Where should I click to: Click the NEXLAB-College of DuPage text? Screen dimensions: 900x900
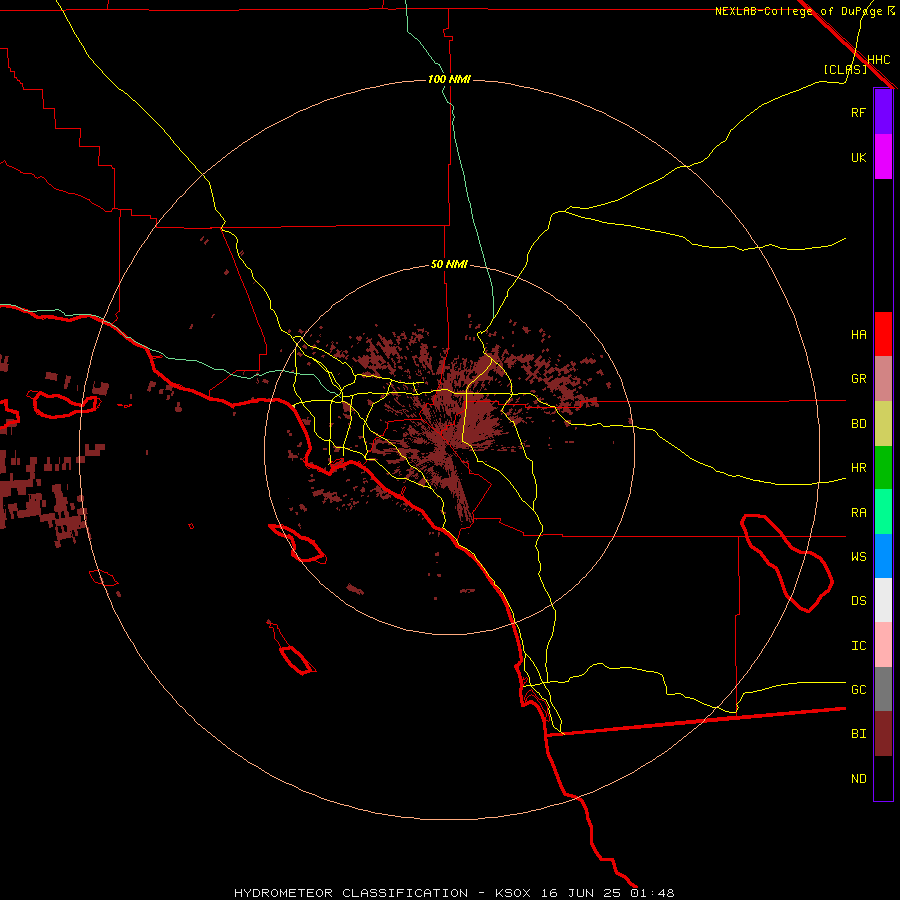(x=798, y=11)
